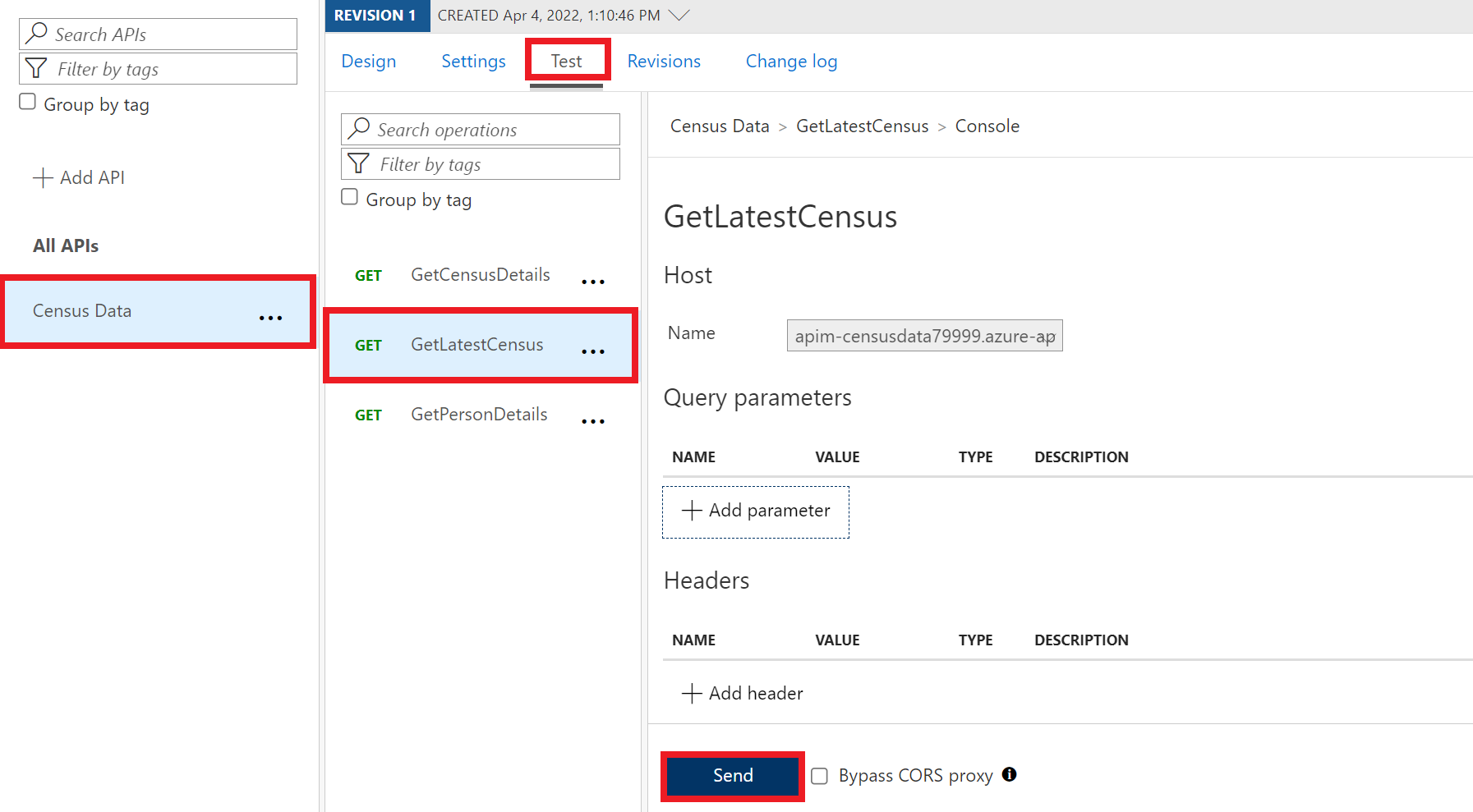Open the ellipsis menu for GetPersonDetails

(593, 421)
